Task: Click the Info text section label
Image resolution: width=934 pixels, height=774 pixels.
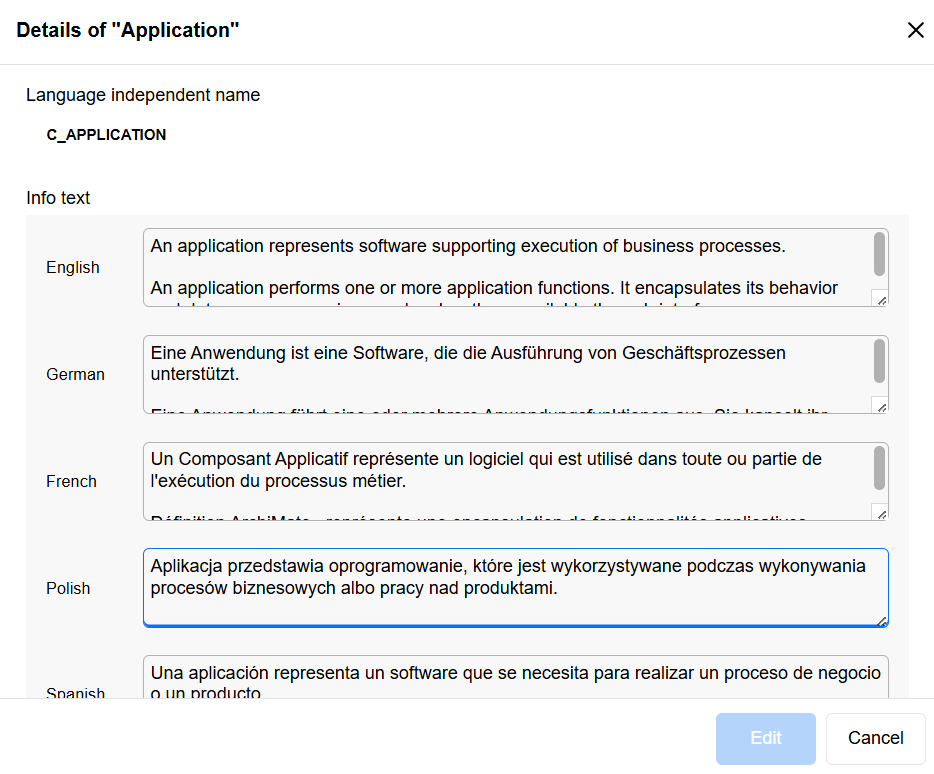Action: [x=58, y=198]
